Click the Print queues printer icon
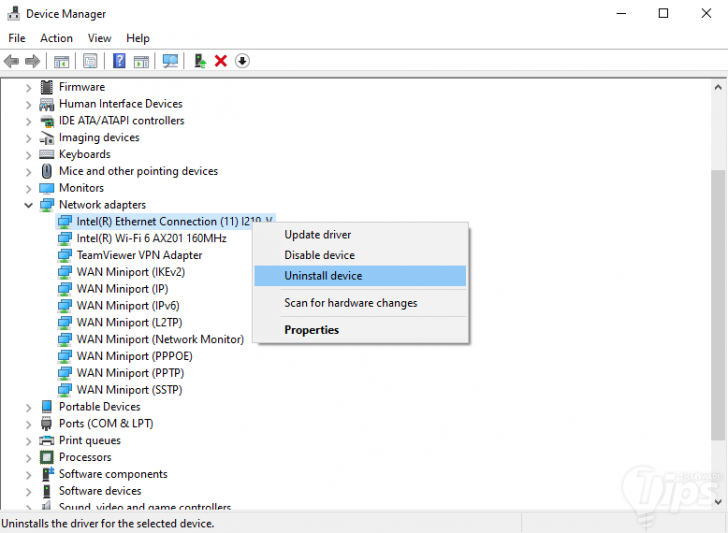This screenshot has width=728, height=533. click(46, 440)
